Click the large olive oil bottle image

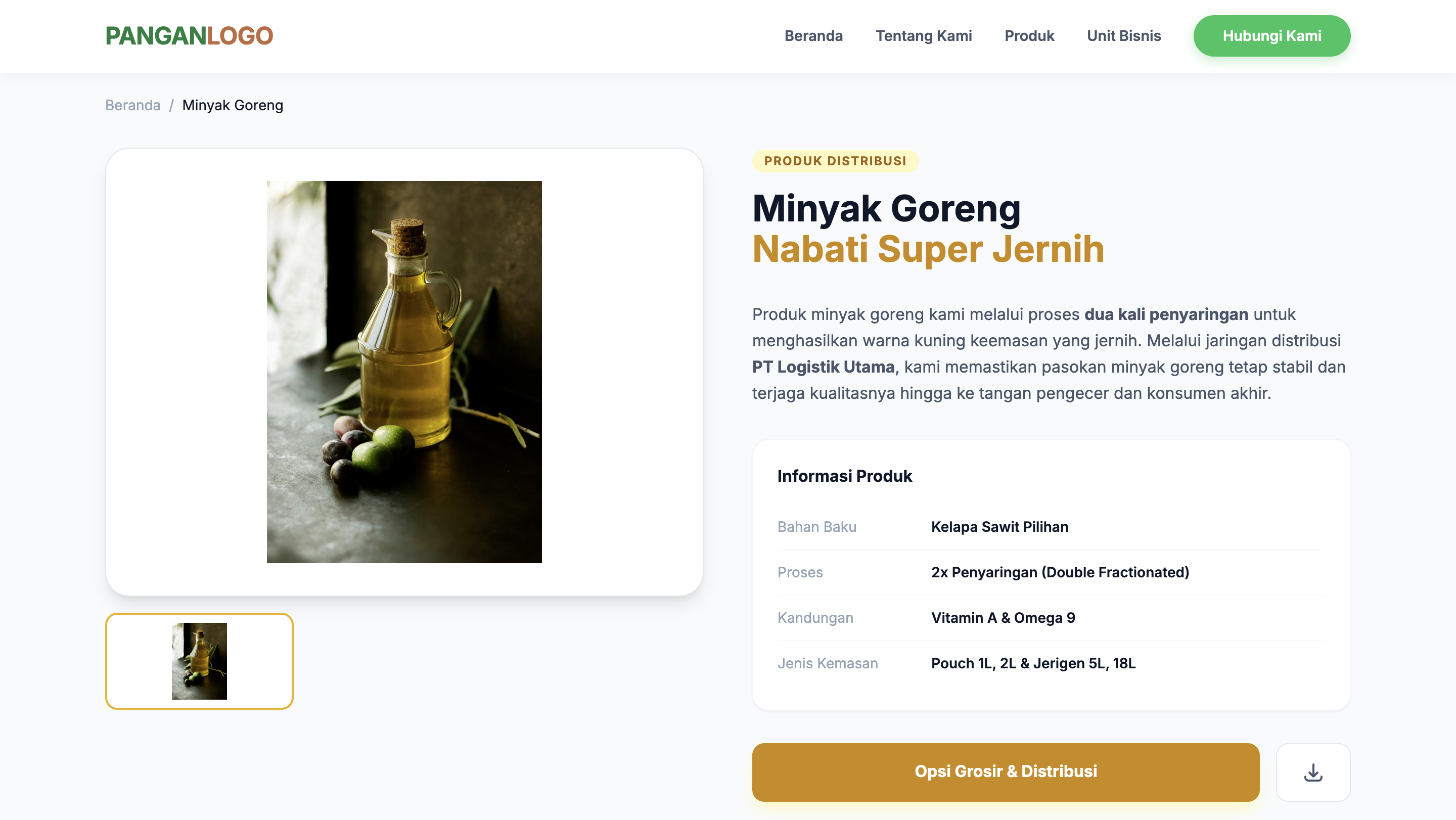coord(403,371)
